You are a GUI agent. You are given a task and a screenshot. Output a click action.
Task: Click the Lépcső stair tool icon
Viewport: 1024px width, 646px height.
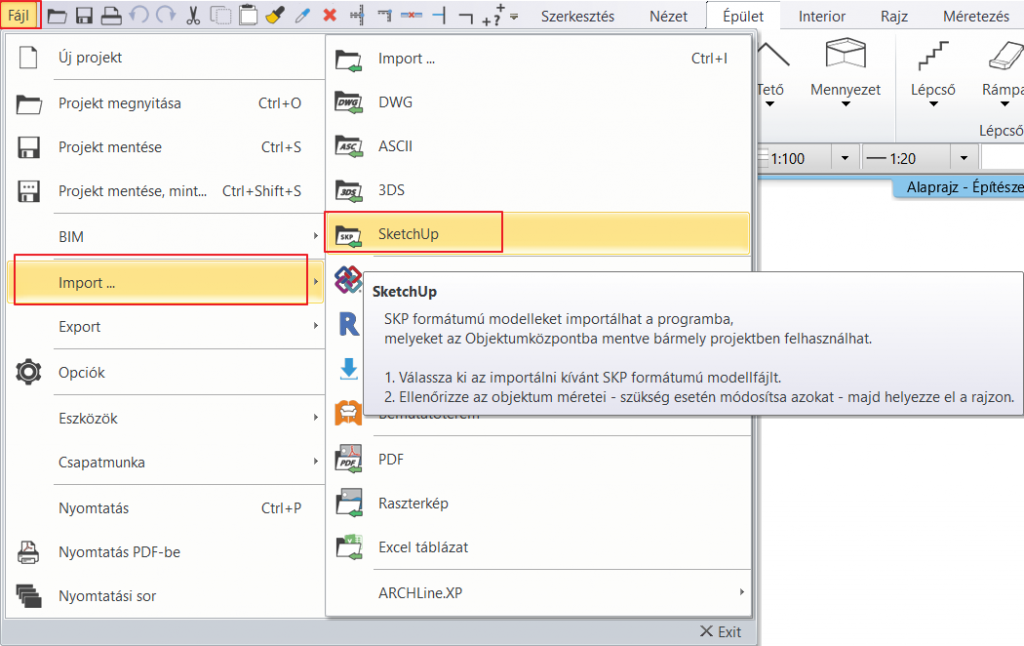click(x=933, y=56)
